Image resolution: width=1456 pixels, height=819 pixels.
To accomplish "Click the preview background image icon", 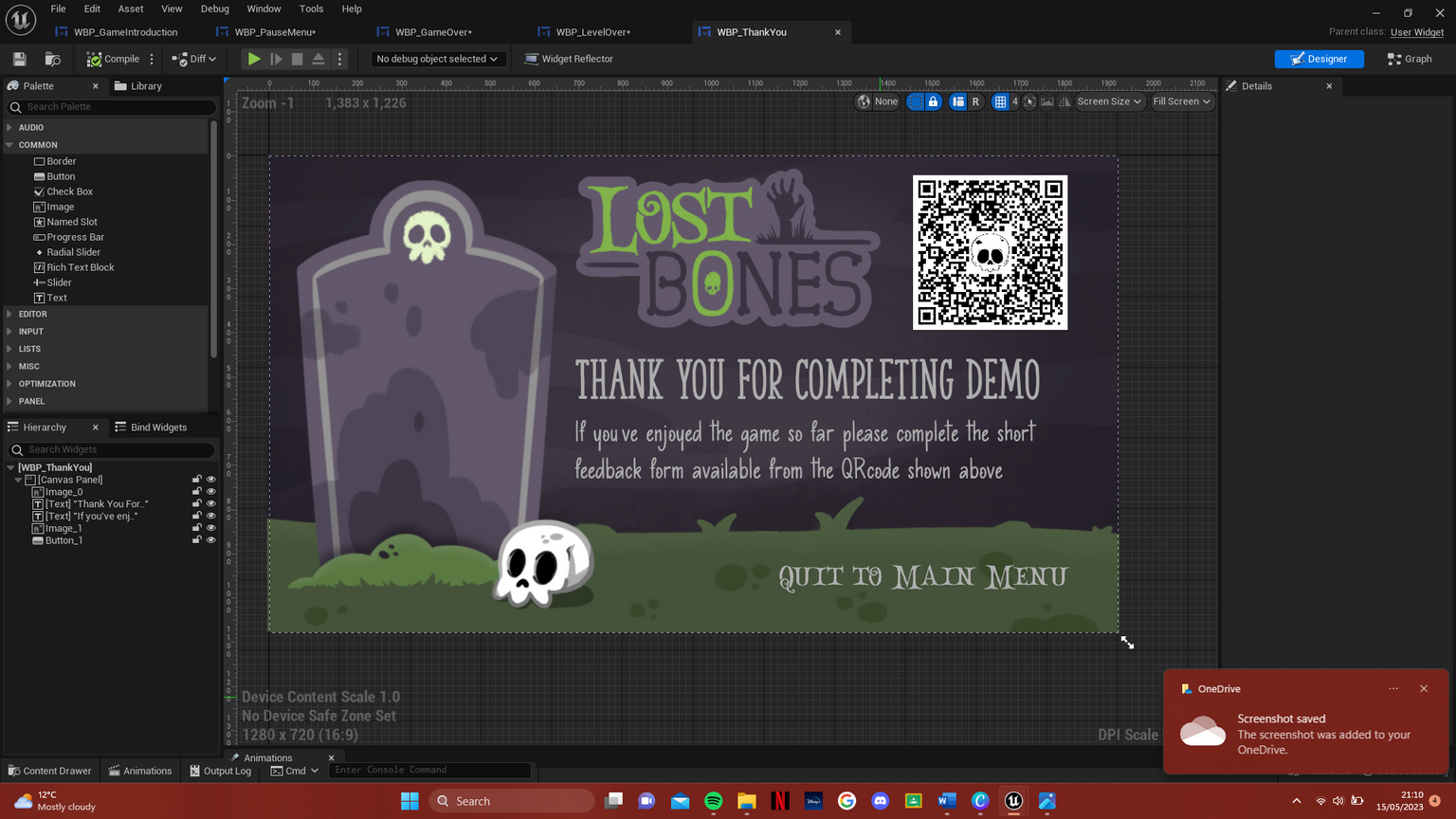I will (1047, 101).
